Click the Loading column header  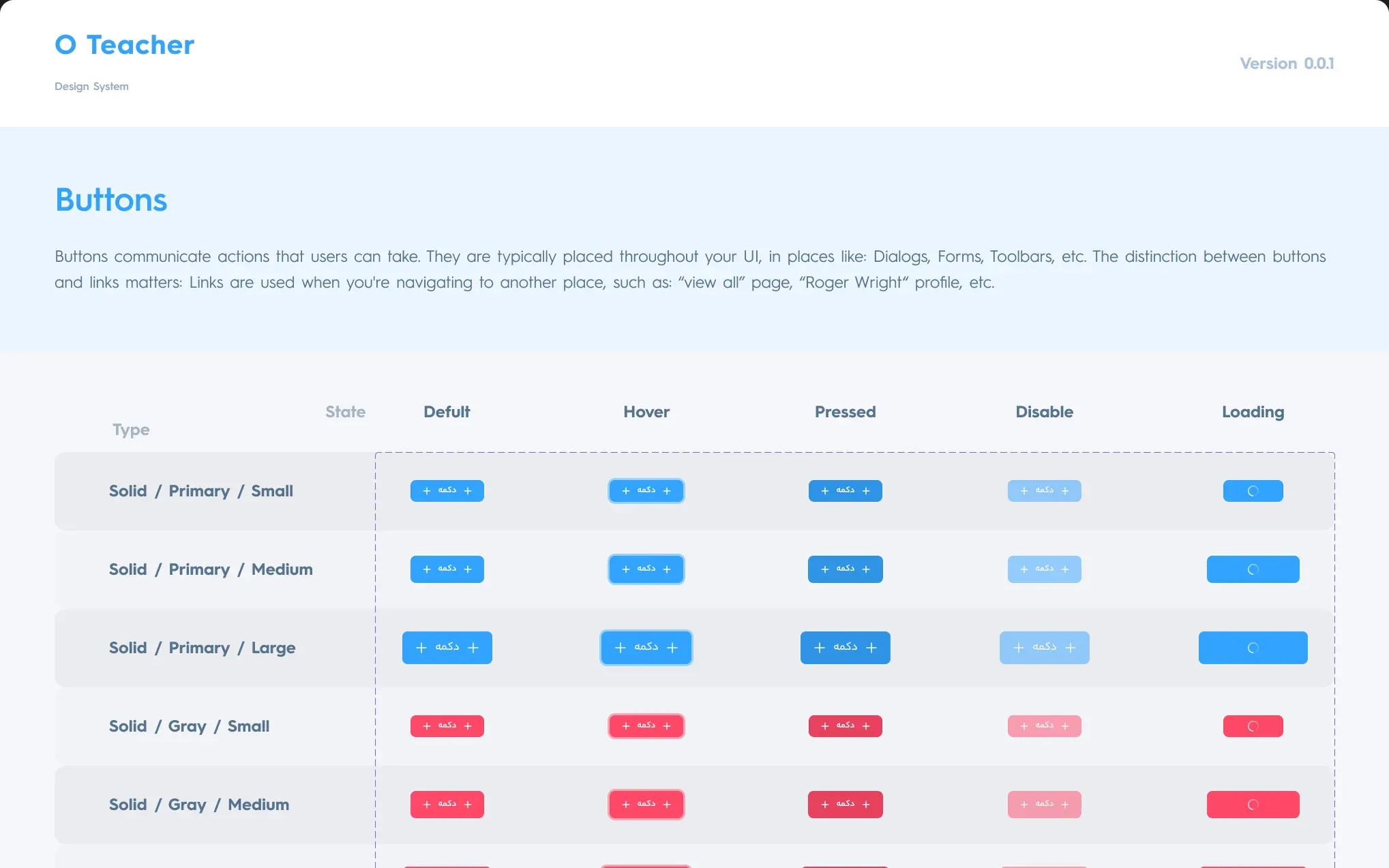click(1253, 413)
